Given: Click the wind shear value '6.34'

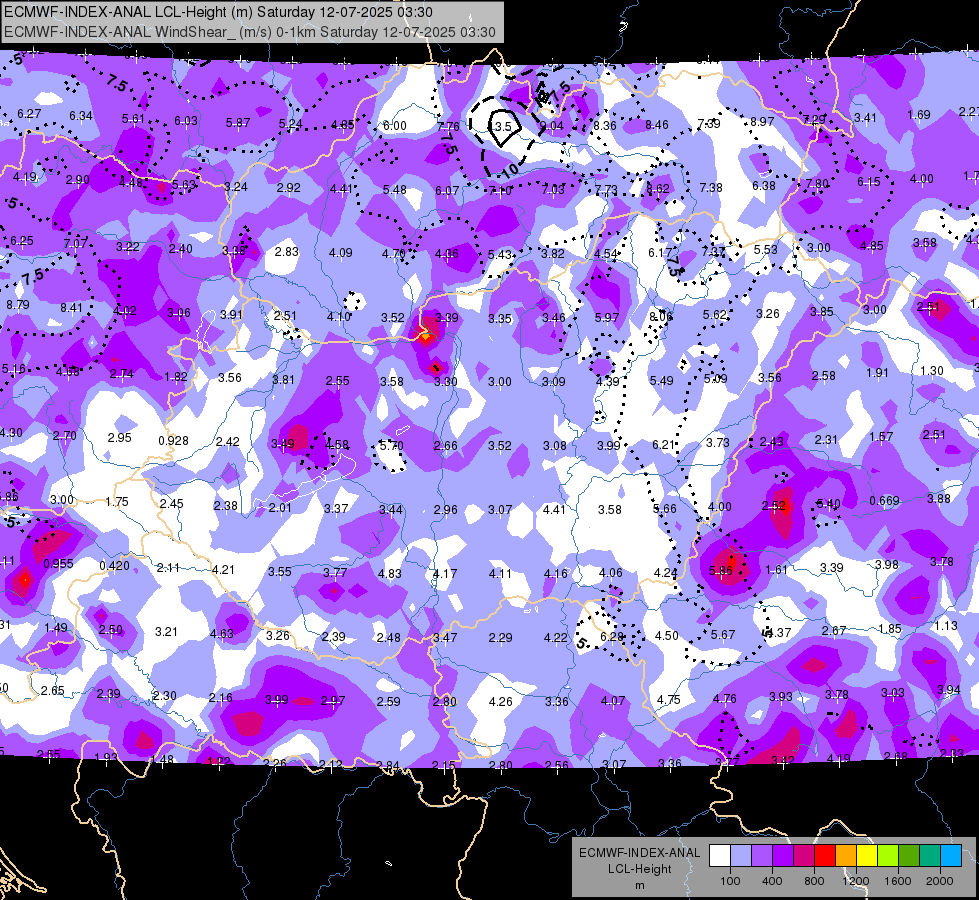Looking at the screenshot, I should tap(81, 116).
